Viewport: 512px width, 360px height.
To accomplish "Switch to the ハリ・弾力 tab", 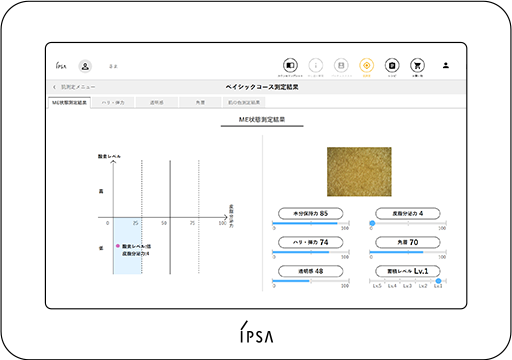I will [x=113, y=102].
